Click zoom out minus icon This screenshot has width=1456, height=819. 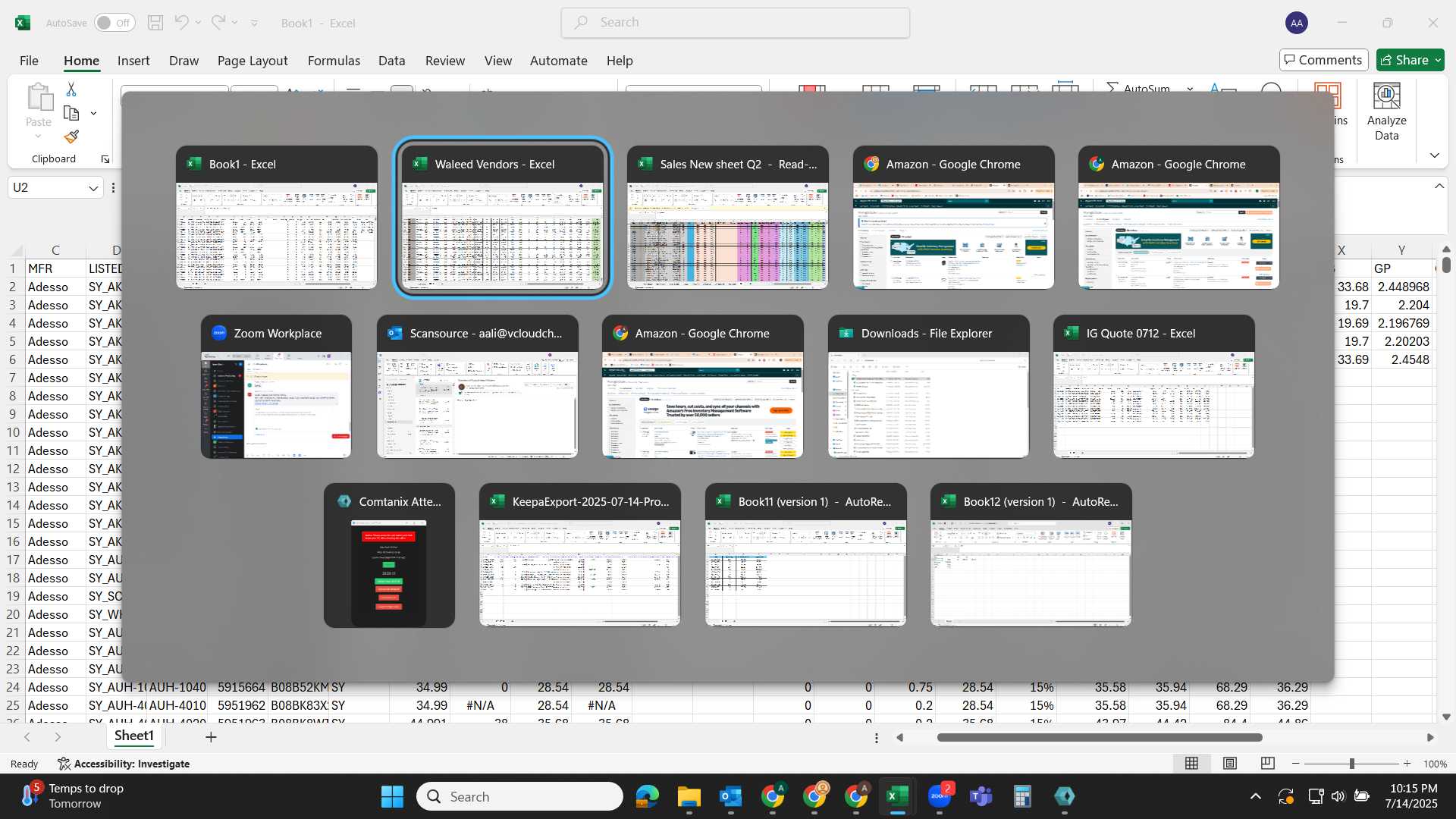[1296, 764]
